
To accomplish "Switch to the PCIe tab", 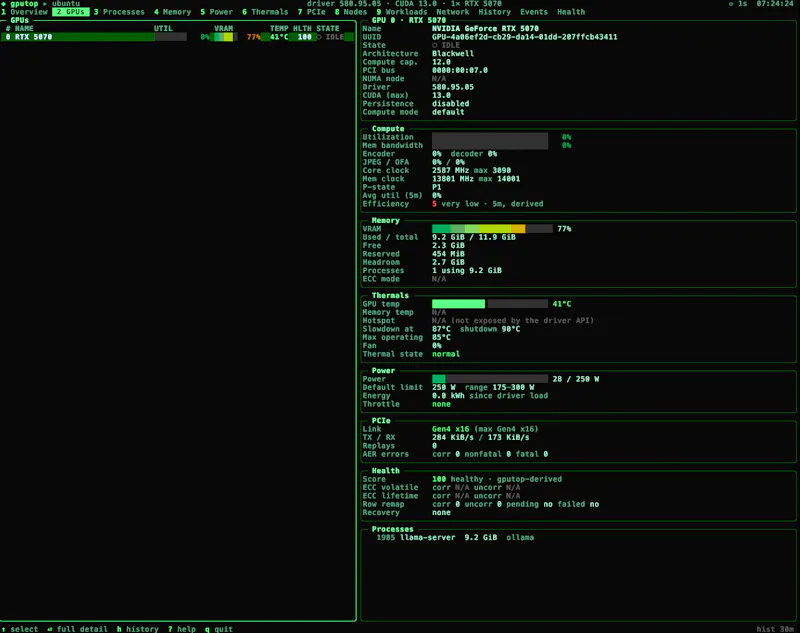I will tap(311, 12).
